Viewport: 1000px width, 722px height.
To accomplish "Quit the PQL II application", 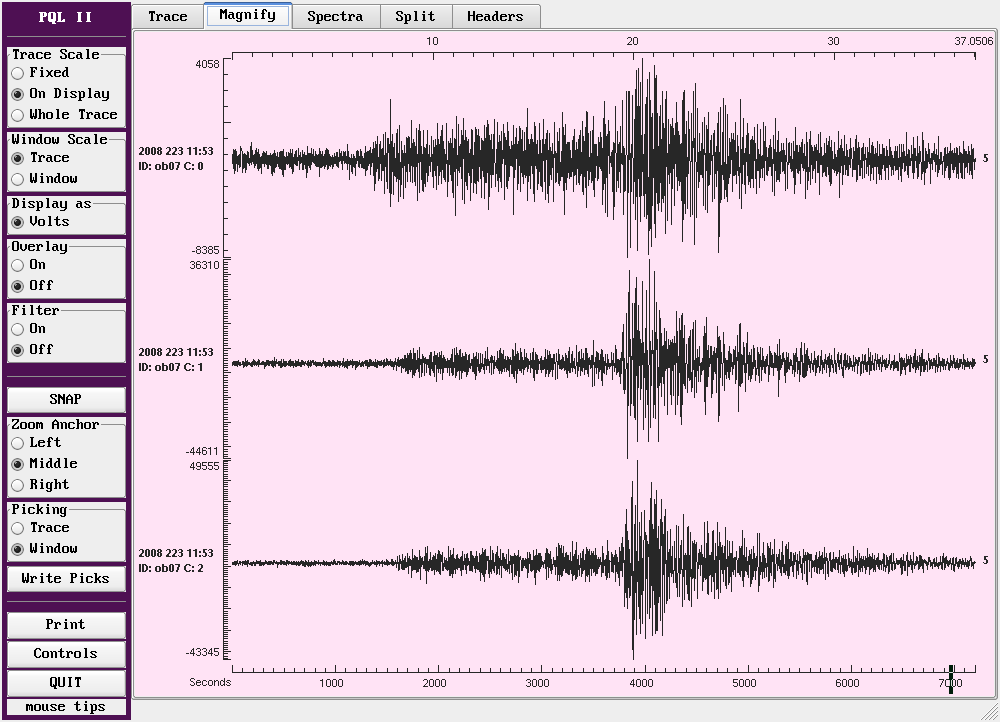I will tap(66, 683).
